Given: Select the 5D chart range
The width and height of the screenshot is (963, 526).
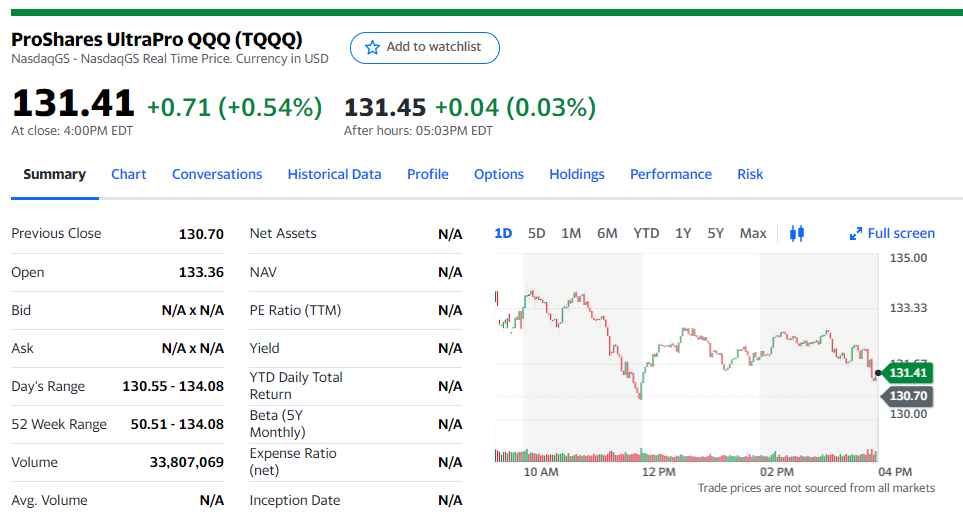Looking at the screenshot, I should pos(536,234).
